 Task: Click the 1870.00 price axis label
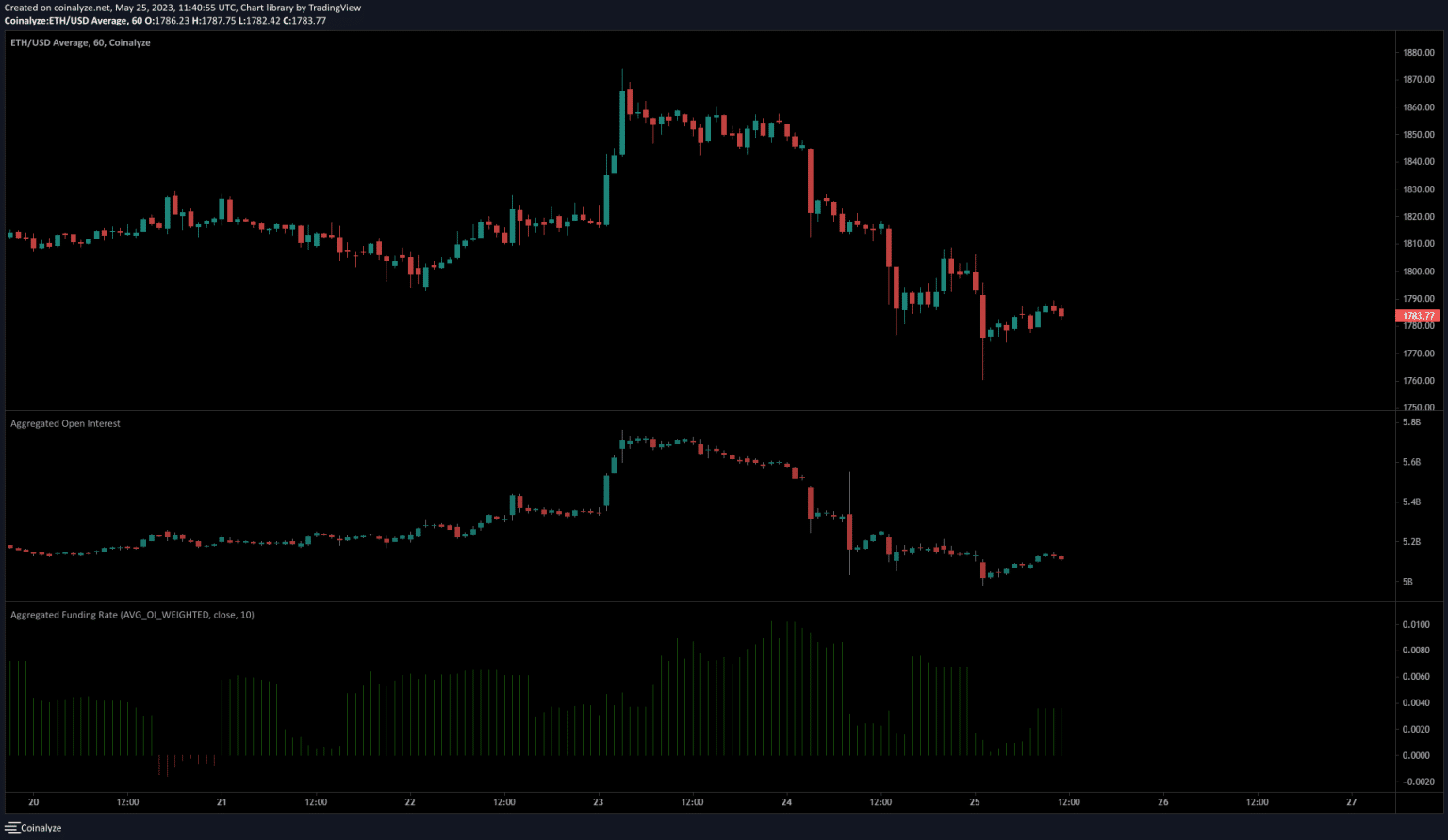point(1418,80)
